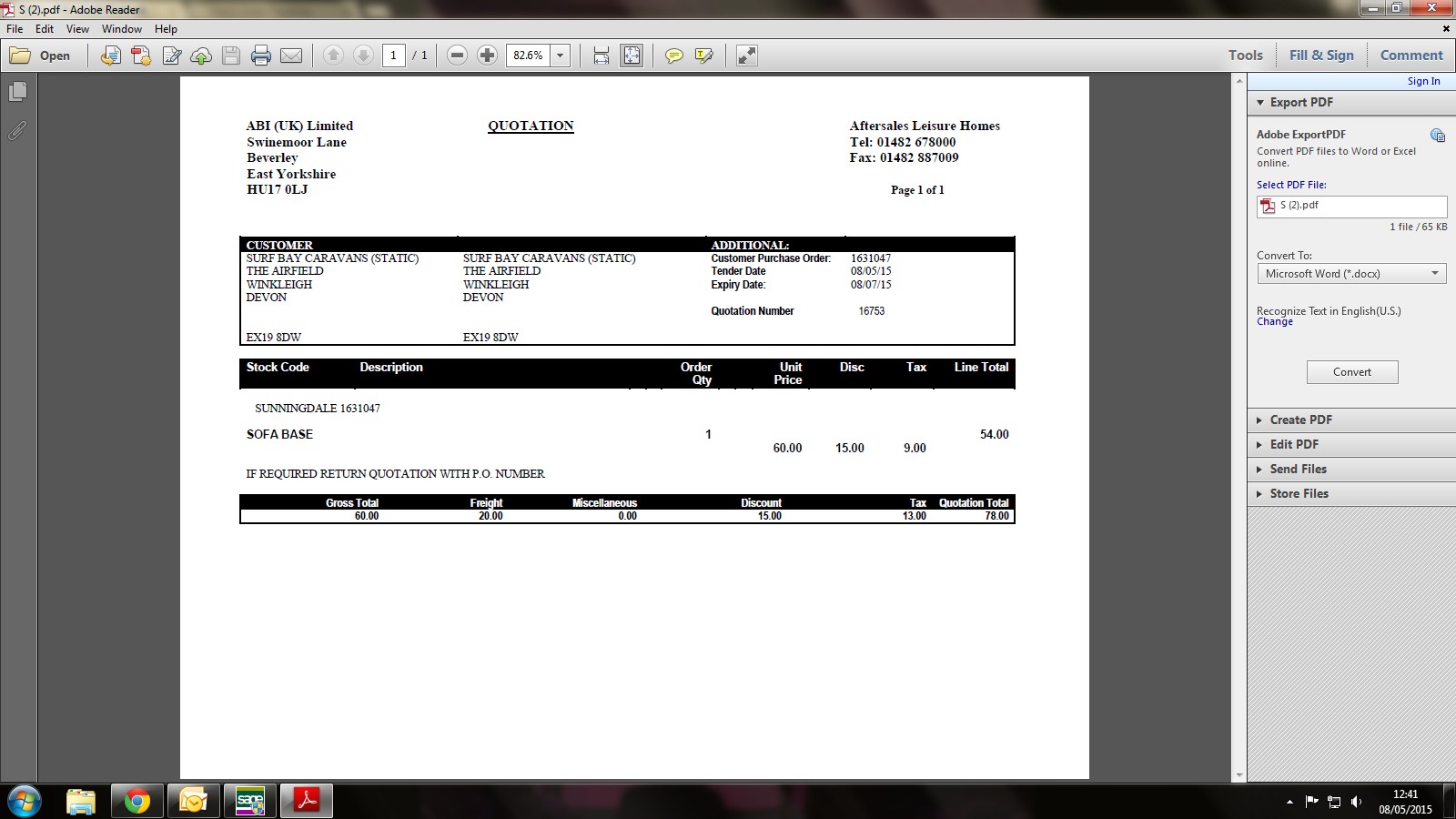Open the Help menu
Viewport: 1456px width, 819px height.
pos(166,29)
